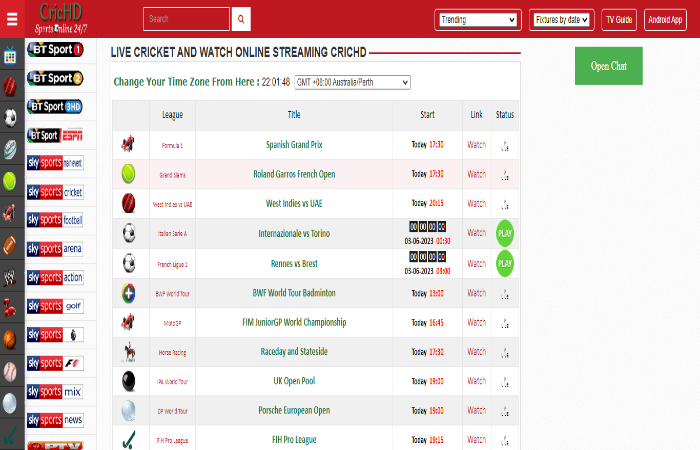Open Sky Sports Golf channel

55,306
